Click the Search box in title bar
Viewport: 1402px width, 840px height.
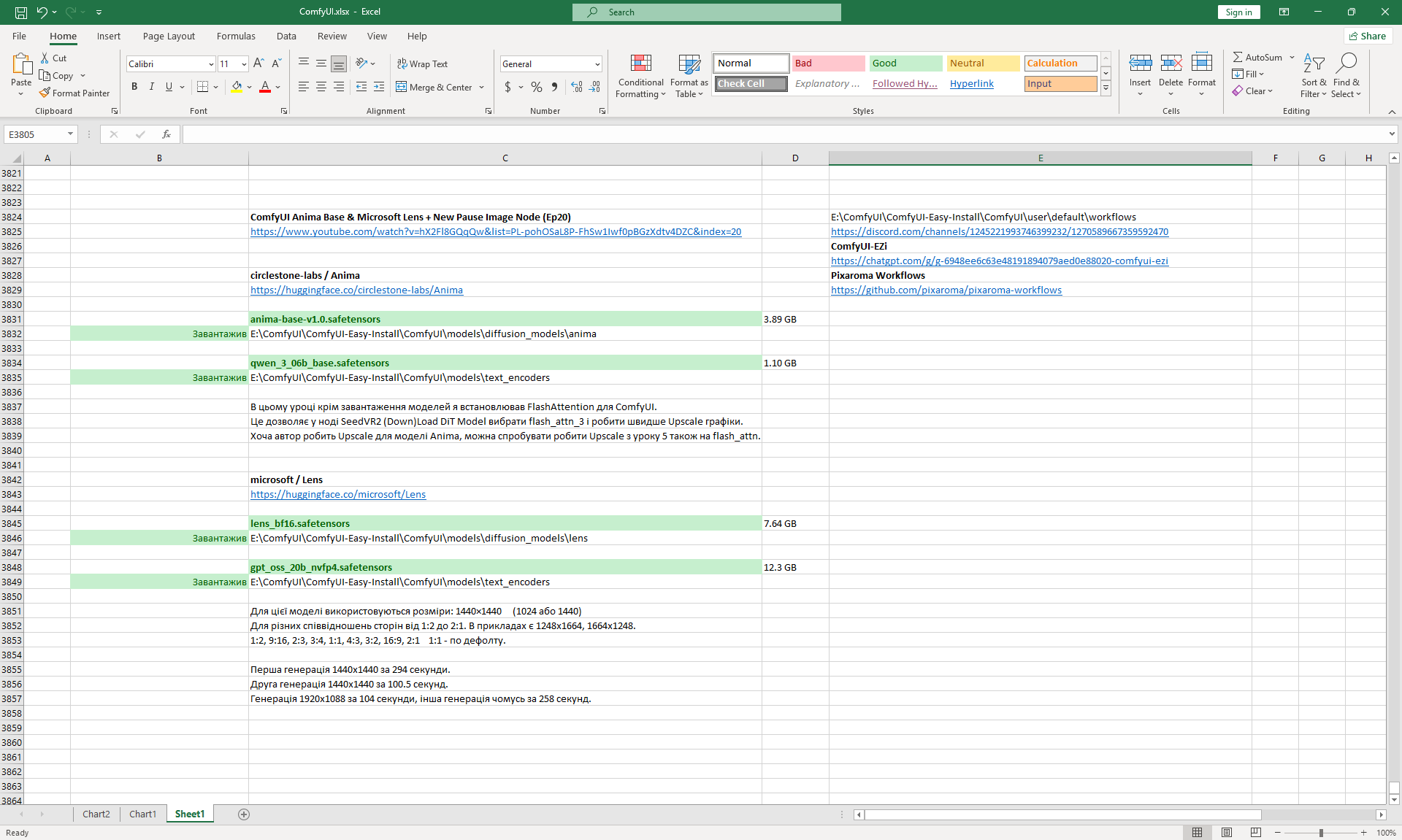coord(707,12)
